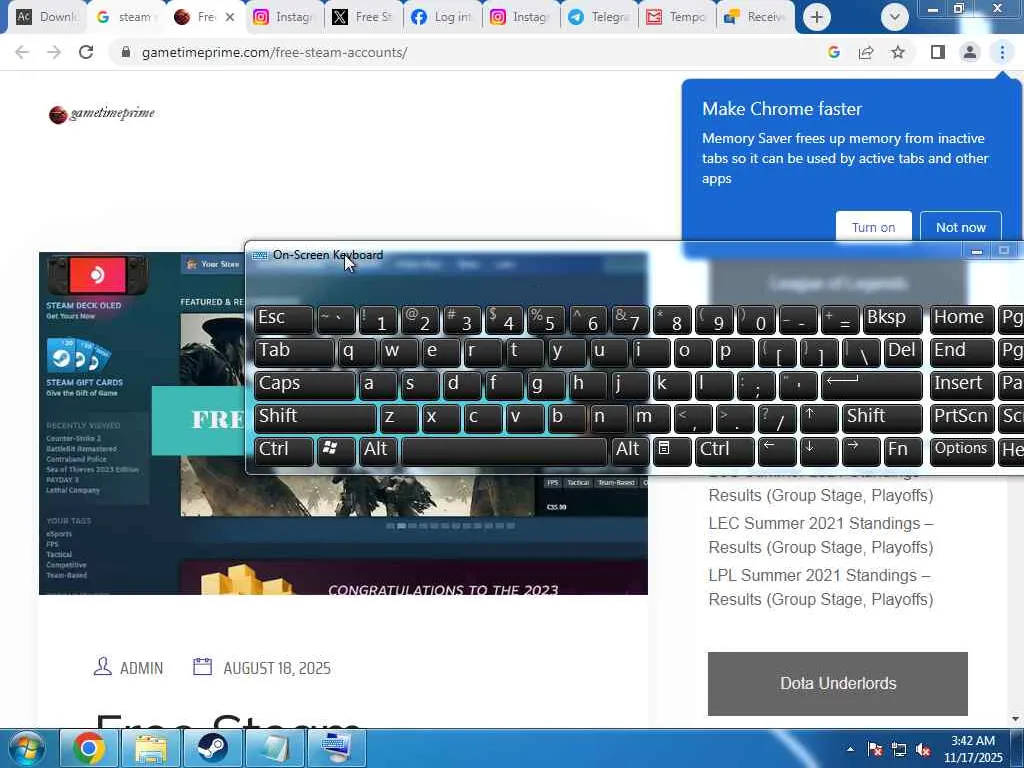This screenshot has height=768, width=1024.
Task: Click the Enter key on On-Screen Keyboard
Action: [872, 385]
